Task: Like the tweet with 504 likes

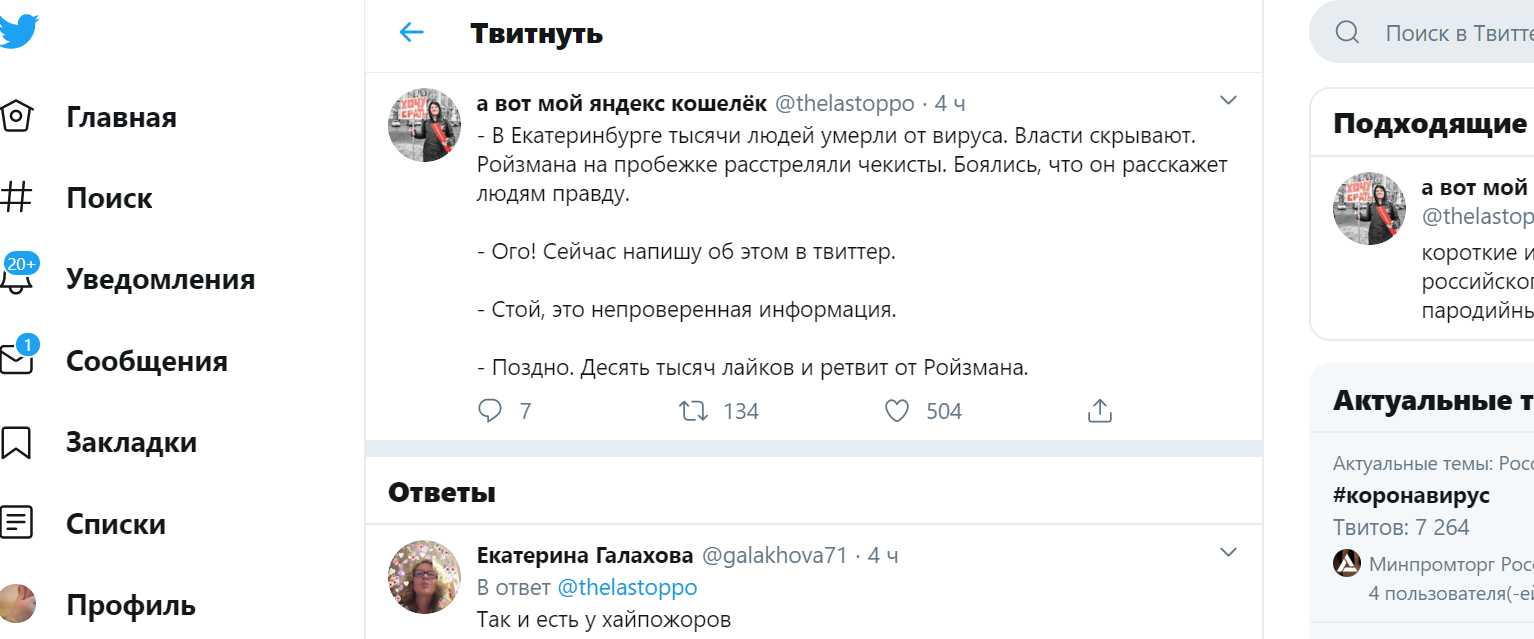Action: coord(897,411)
